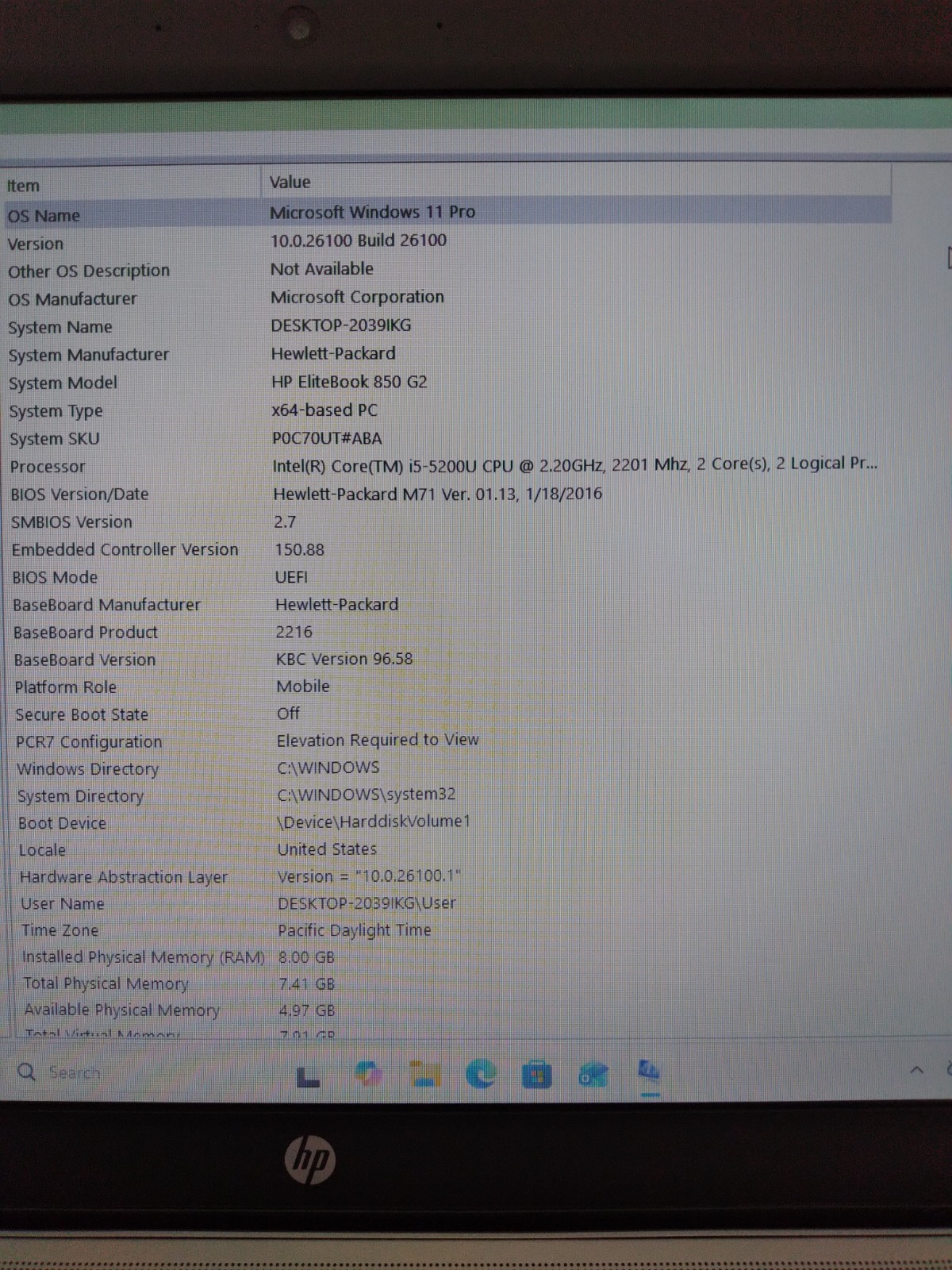Click the value P0C70UT#ABA
Viewport: 952px width, 1270px height.
[327, 438]
